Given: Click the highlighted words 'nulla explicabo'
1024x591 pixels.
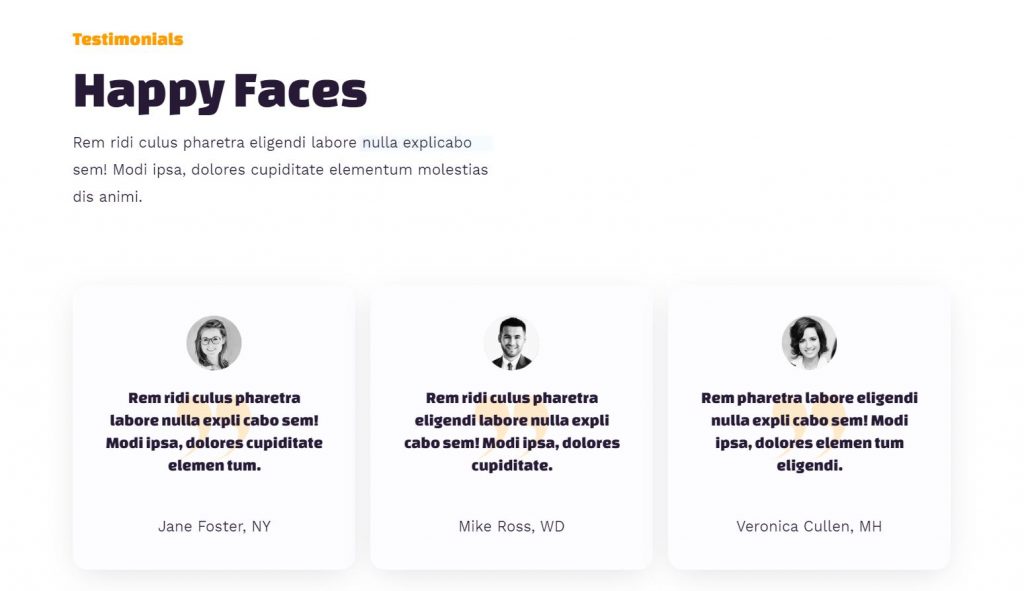Looking at the screenshot, I should tap(417, 142).
